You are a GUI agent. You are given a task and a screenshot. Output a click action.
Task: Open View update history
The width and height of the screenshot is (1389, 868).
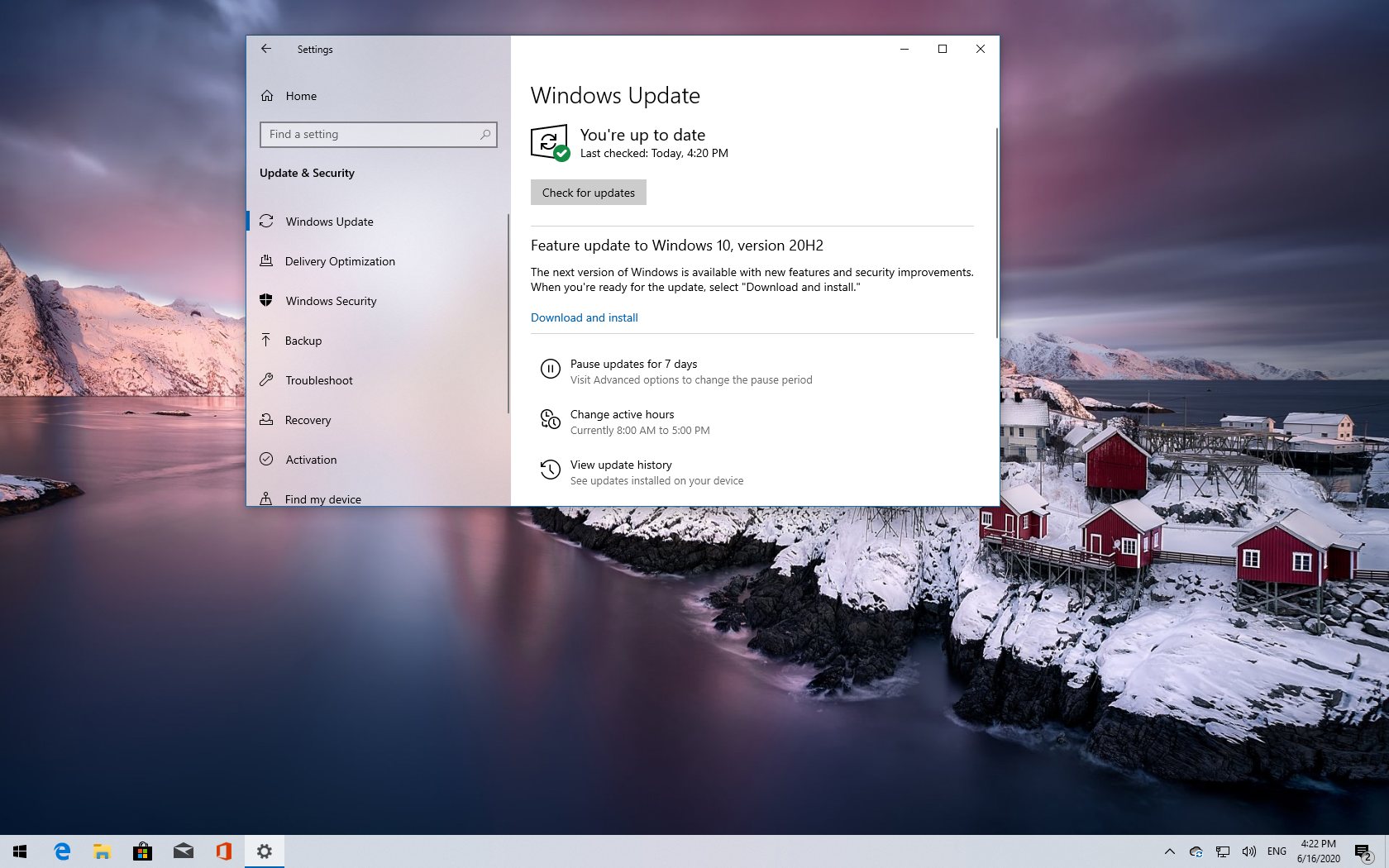(x=620, y=465)
